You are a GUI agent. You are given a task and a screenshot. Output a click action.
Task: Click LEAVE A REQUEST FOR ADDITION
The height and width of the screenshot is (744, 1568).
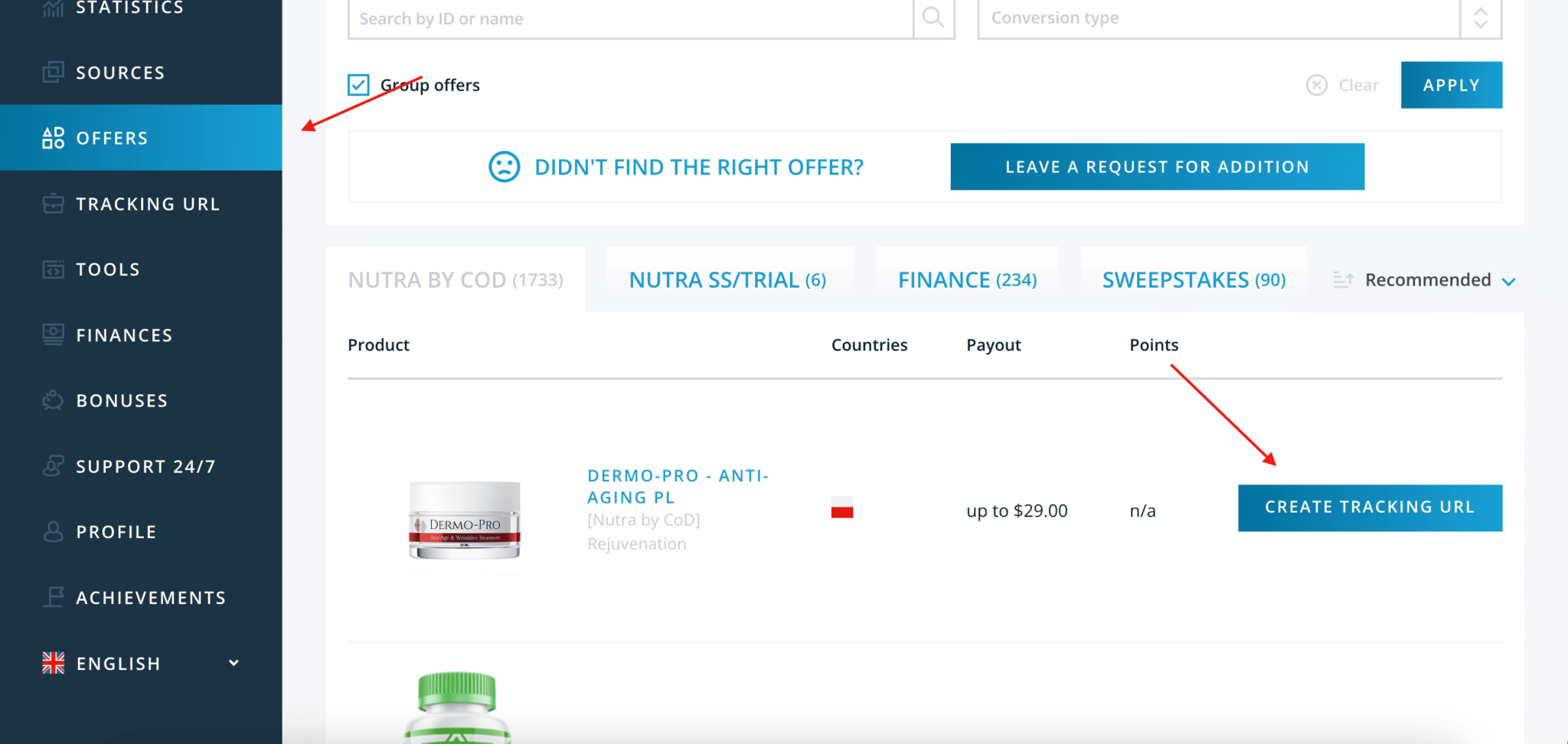(x=1157, y=166)
